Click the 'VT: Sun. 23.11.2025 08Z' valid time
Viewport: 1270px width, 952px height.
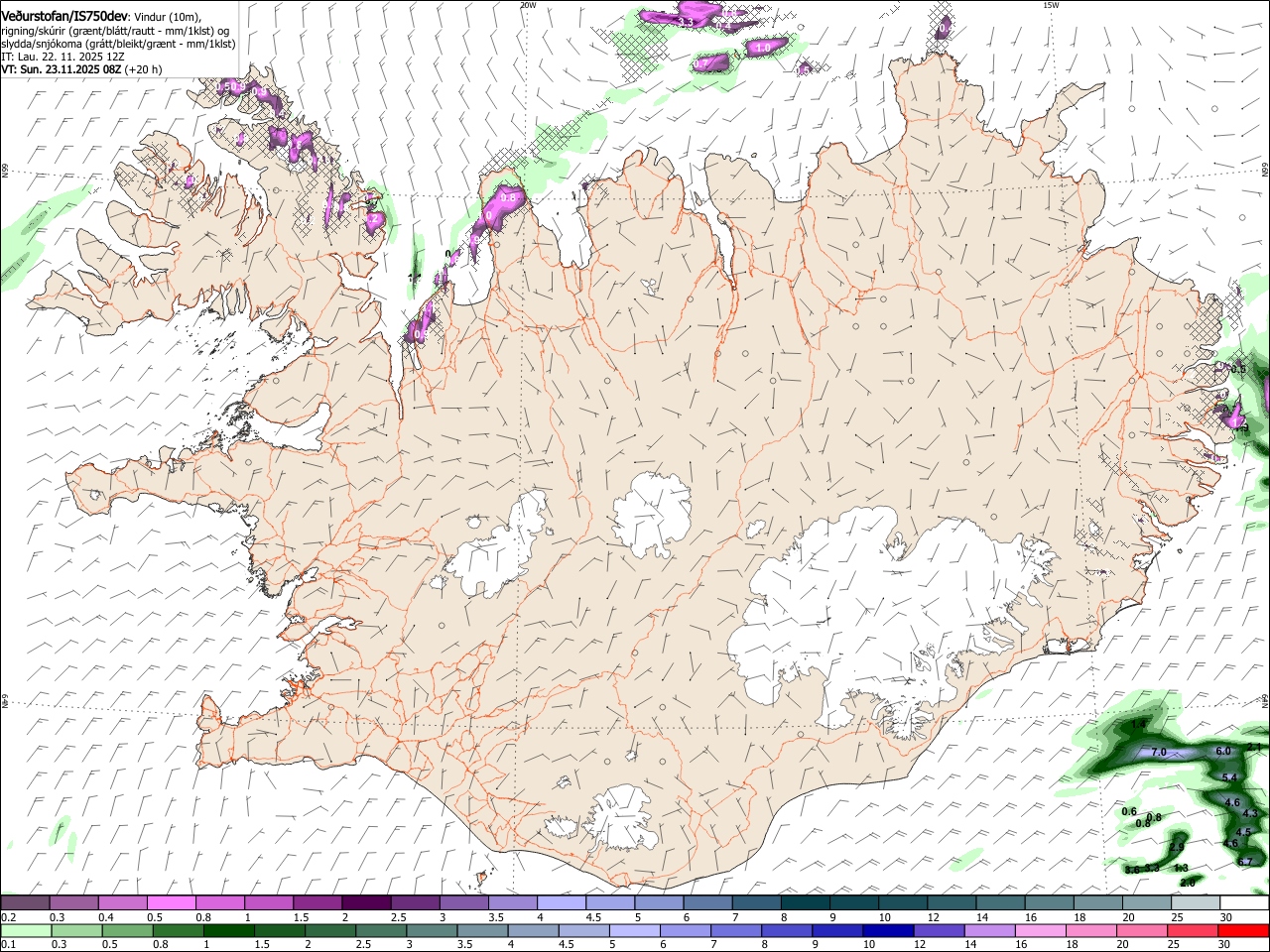click(62, 69)
